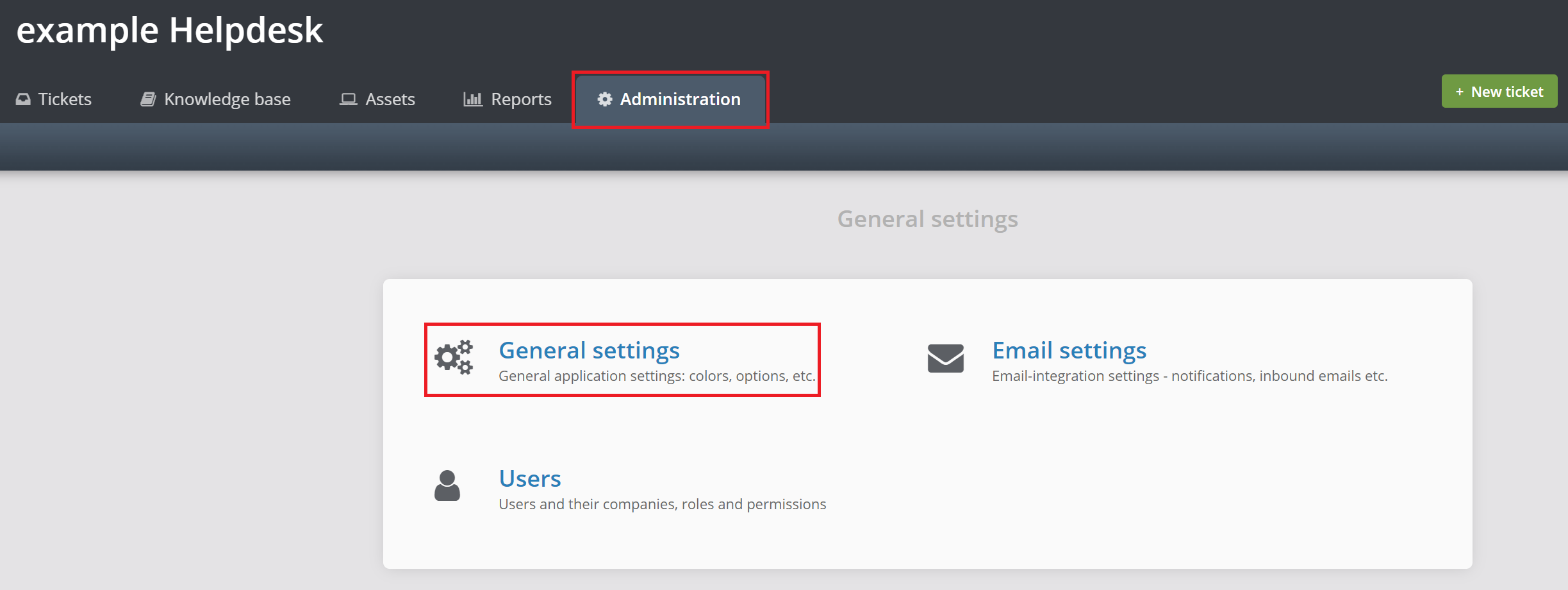Viewport: 1568px width, 590px height.
Task: Click the gray General settings page heading
Action: [927, 219]
